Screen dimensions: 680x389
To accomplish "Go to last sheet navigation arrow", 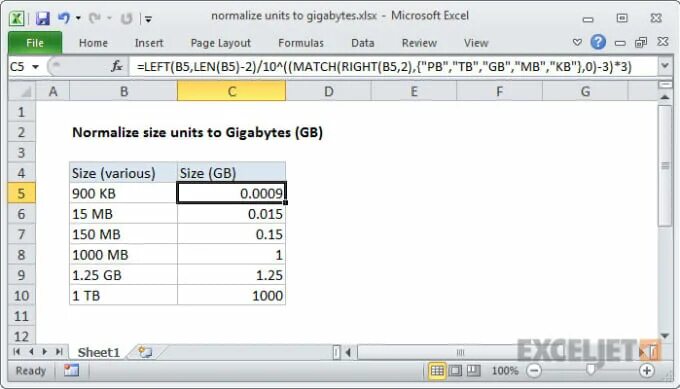I will click(59, 352).
